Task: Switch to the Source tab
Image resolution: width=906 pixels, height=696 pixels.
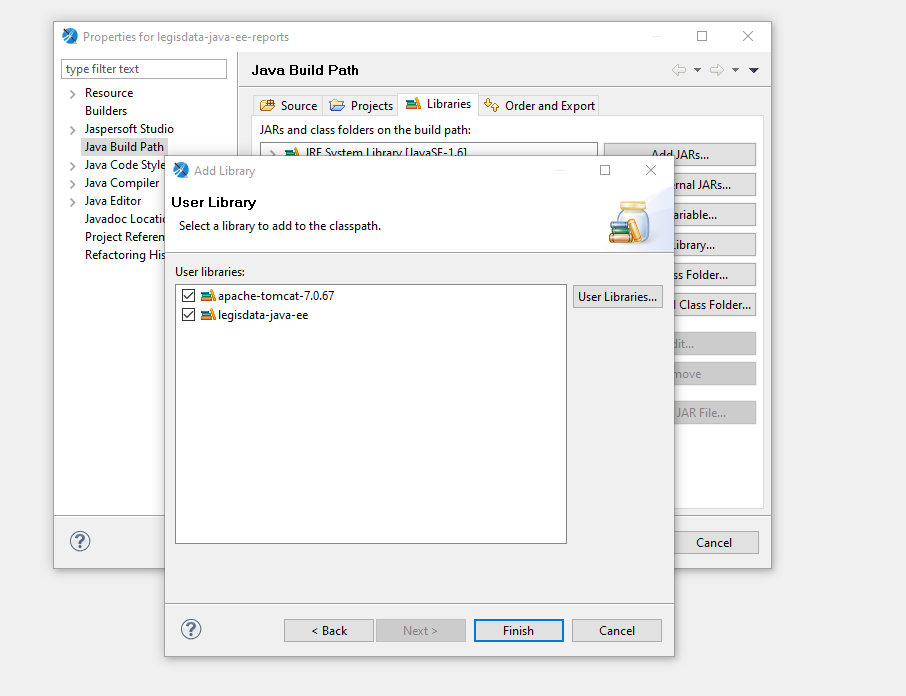Action: (x=288, y=105)
